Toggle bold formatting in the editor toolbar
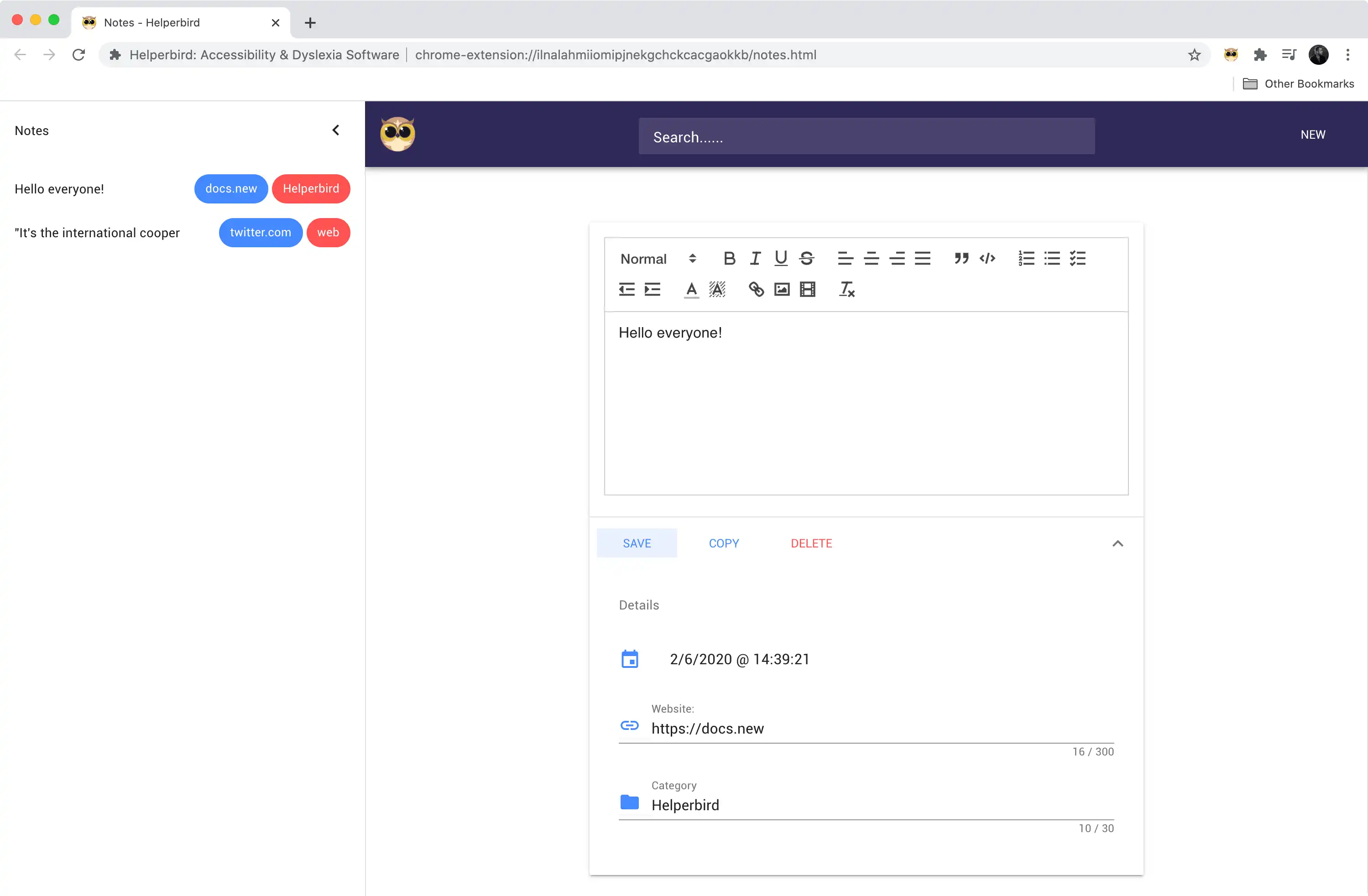 (730, 259)
